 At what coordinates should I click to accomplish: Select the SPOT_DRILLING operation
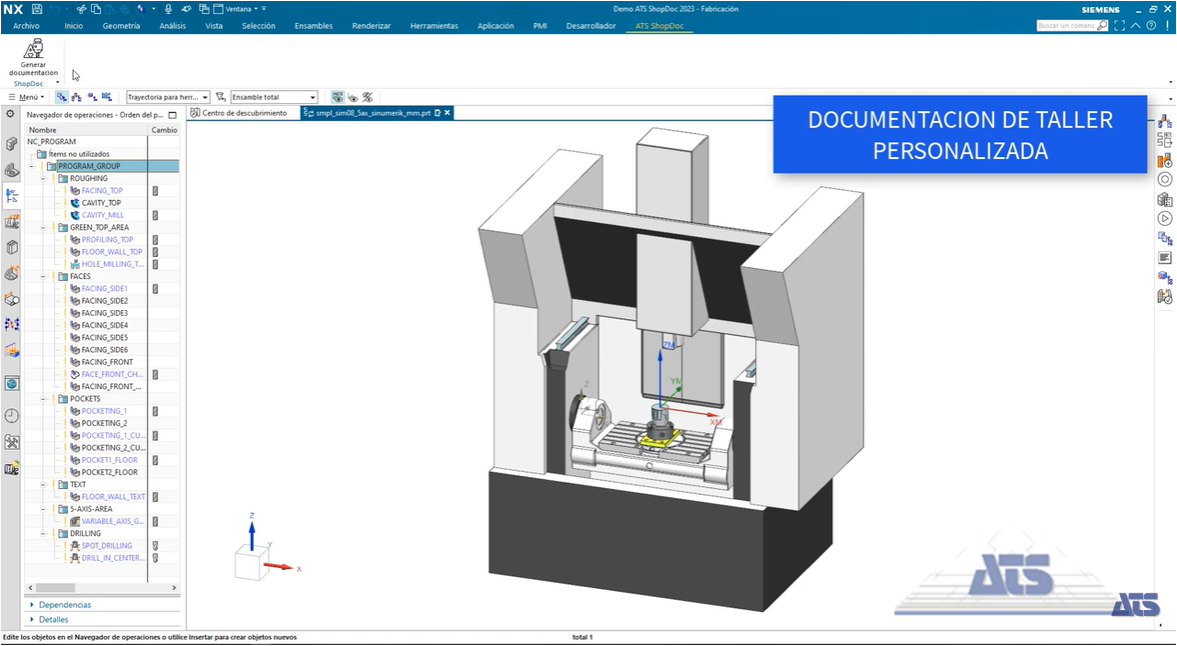(107, 545)
